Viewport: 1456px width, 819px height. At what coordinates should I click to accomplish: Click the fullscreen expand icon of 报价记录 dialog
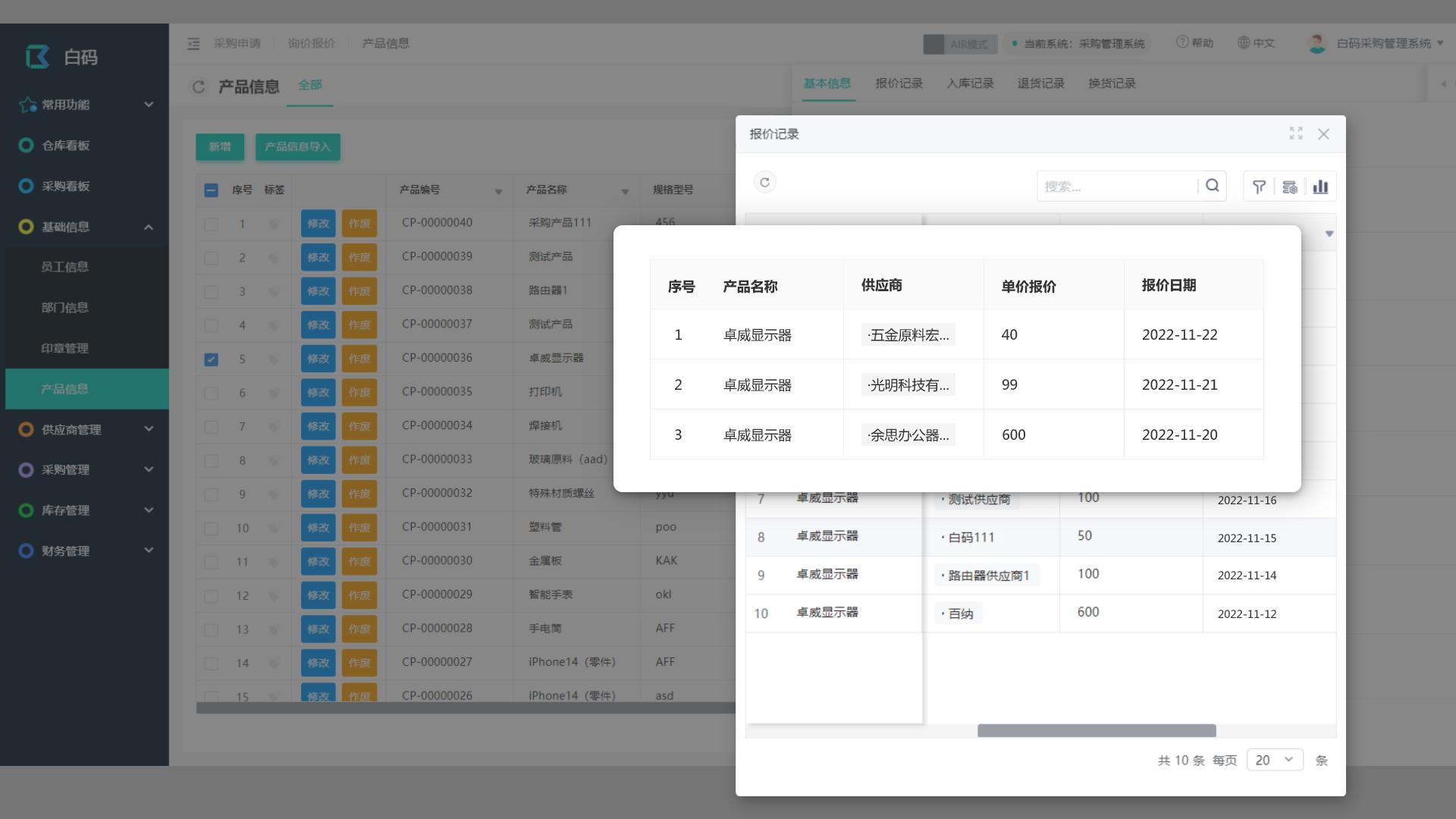1297,133
